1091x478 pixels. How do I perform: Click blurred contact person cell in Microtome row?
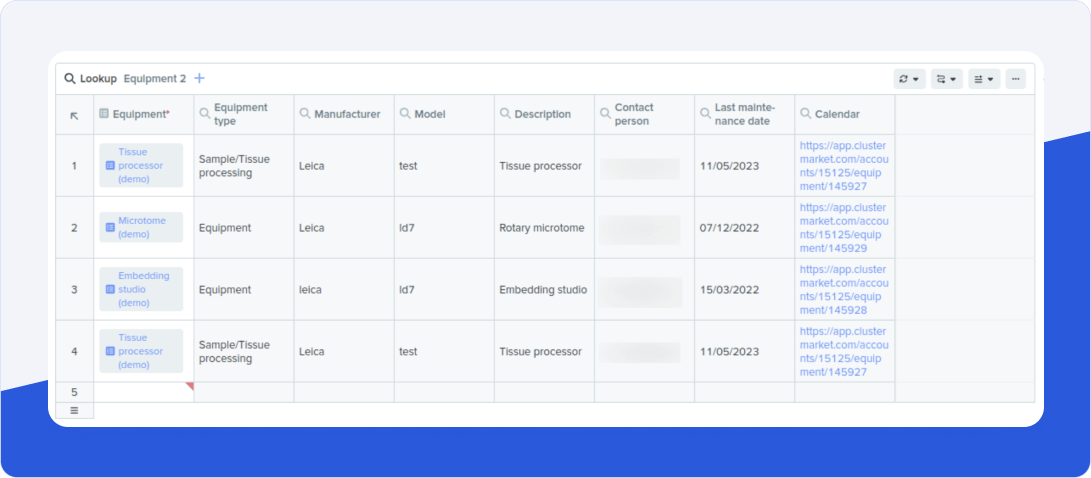645,228
